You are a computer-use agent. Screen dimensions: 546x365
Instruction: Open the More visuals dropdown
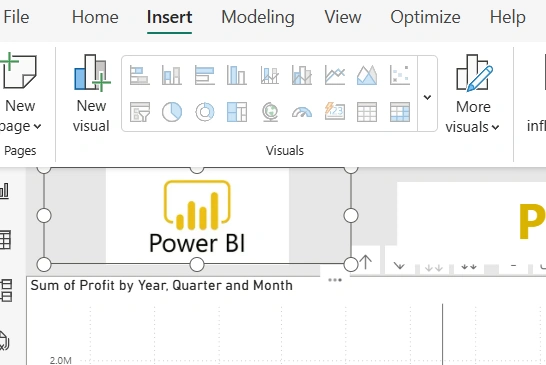(x=473, y=94)
